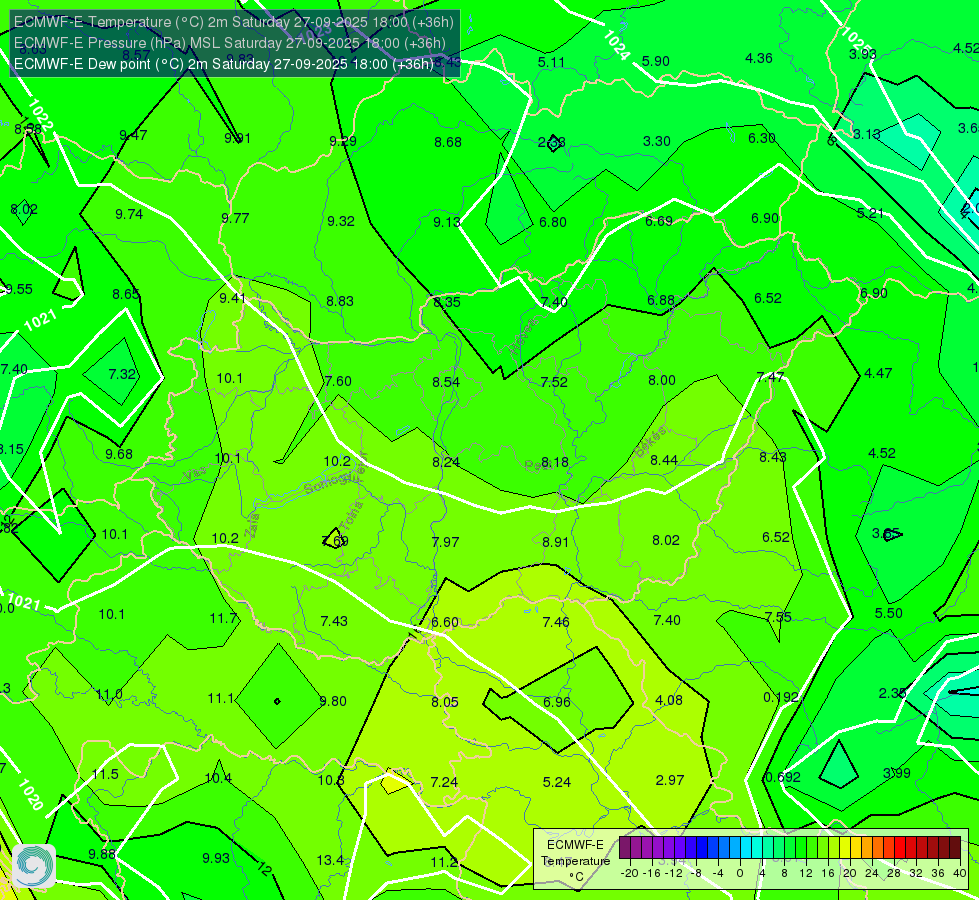The height and width of the screenshot is (900, 979).
Task: Click the 1024 isobar label
Action: tap(616, 45)
